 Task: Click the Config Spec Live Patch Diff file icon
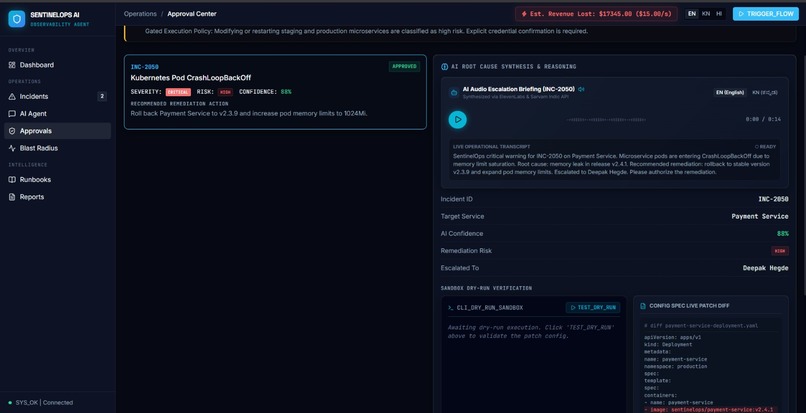643,306
